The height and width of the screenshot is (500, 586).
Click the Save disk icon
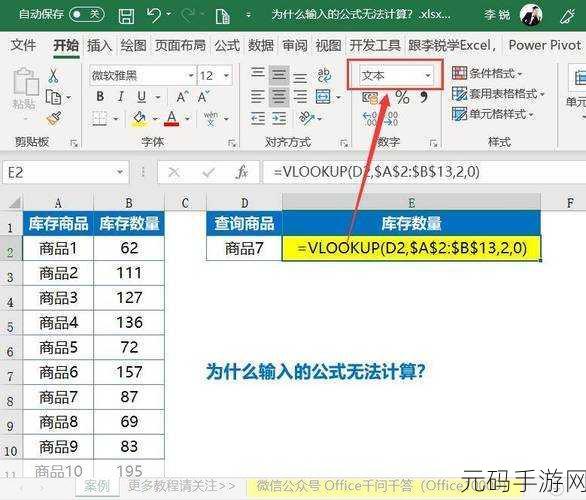[126, 16]
